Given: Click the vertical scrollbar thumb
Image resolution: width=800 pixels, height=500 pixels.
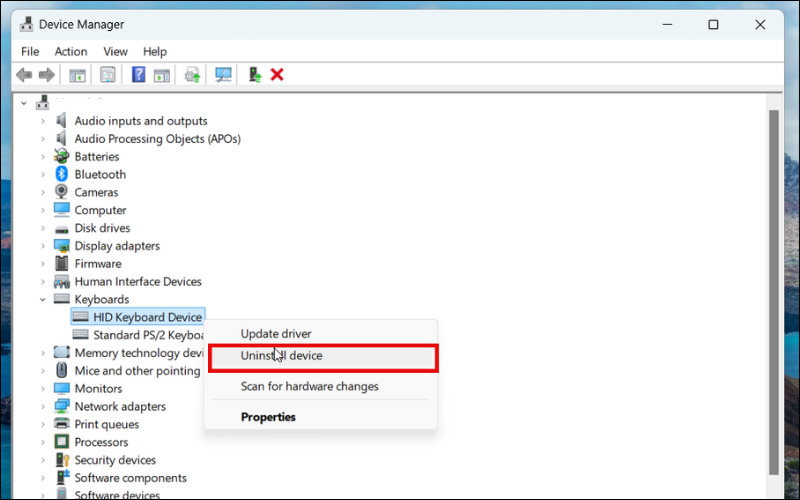Looking at the screenshot, I should (x=773, y=292).
